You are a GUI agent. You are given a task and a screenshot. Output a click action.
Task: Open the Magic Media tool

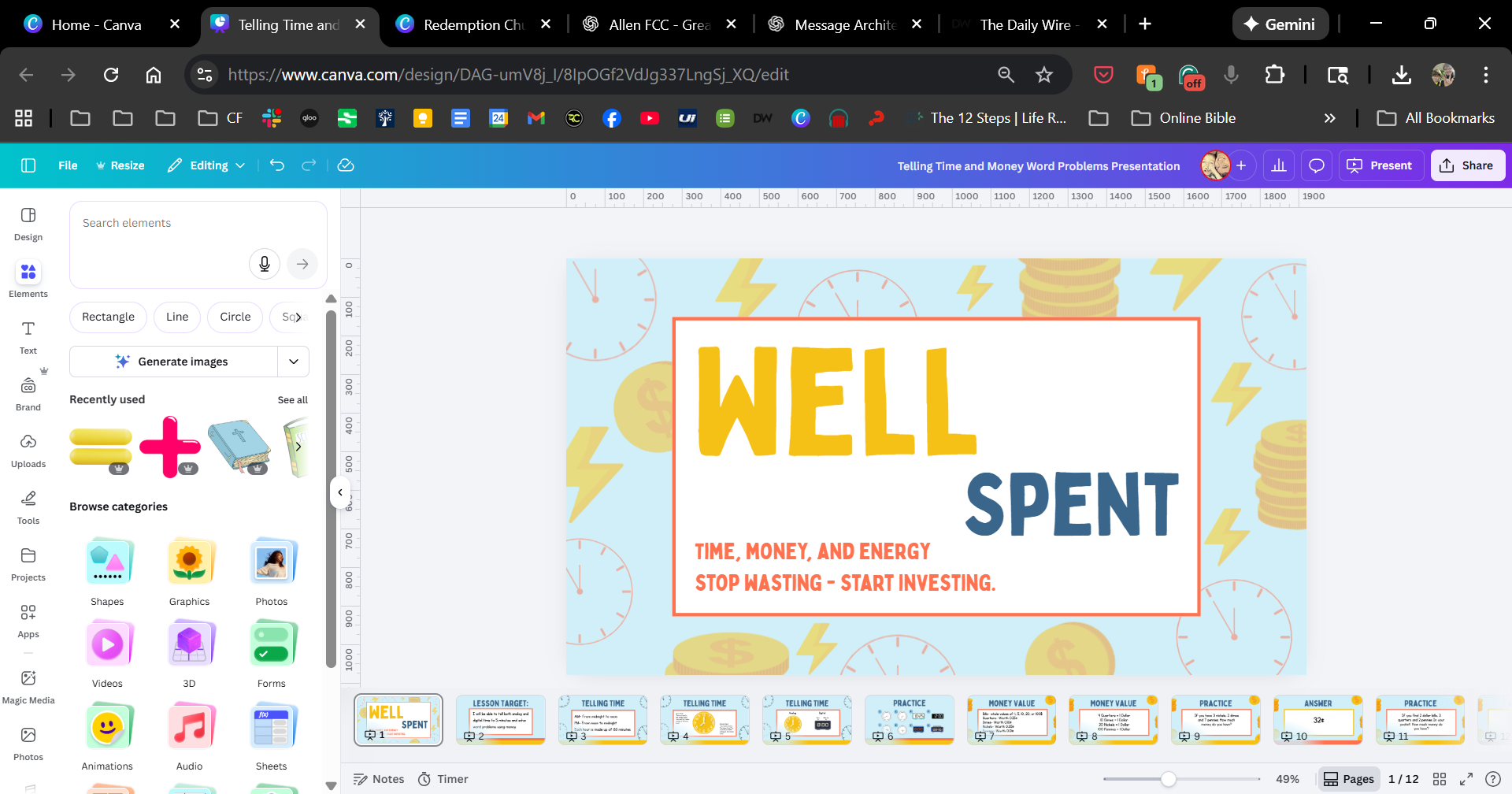pyautogui.click(x=28, y=687)
